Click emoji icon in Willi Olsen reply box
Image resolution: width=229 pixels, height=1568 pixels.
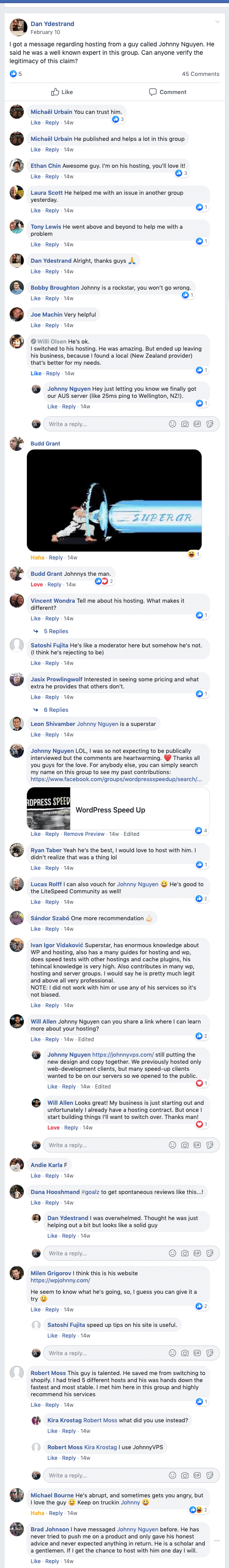[173, 424]
